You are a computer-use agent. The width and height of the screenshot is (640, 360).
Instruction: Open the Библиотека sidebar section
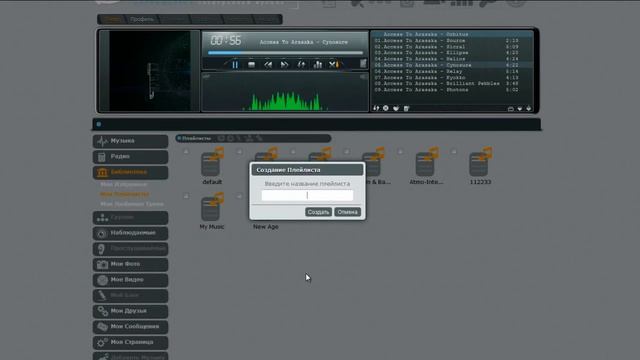pos(130,172)
